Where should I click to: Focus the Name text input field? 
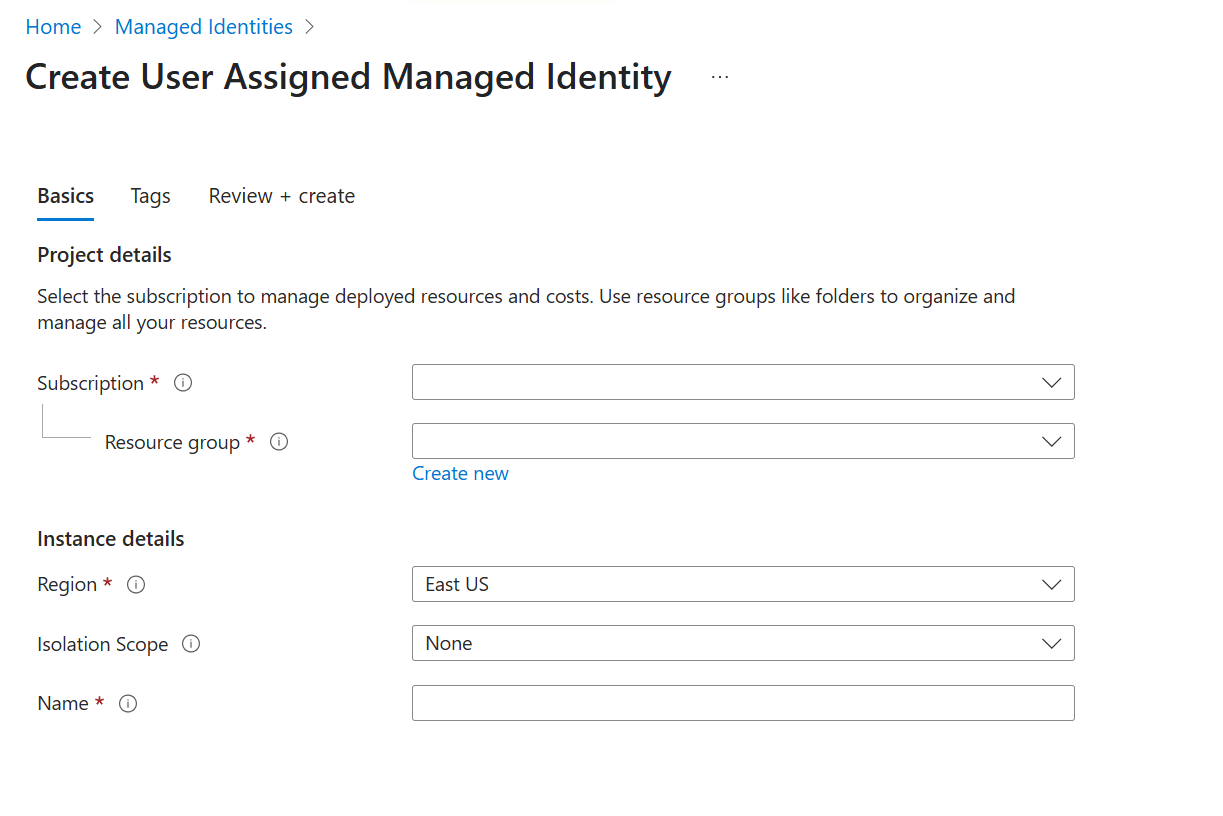[x=743, y=703]
